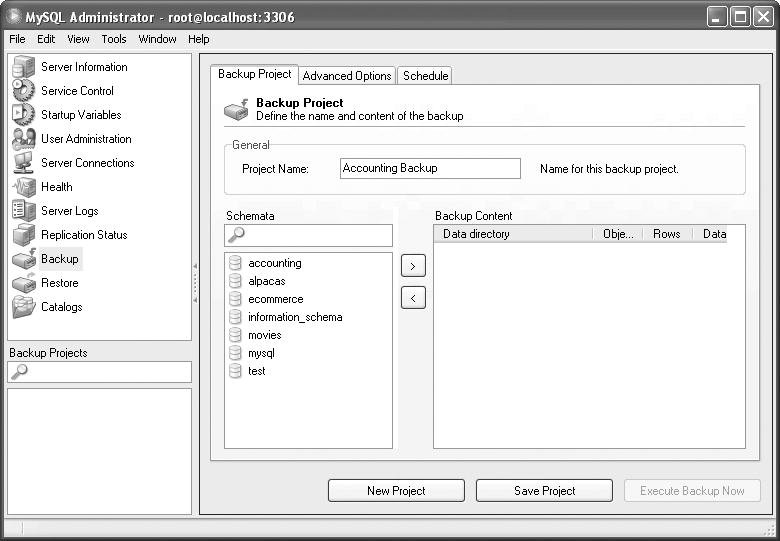This screenshot has height=541, width=780.
Task: Select the accounting schema
Action: tap(275, 263)
